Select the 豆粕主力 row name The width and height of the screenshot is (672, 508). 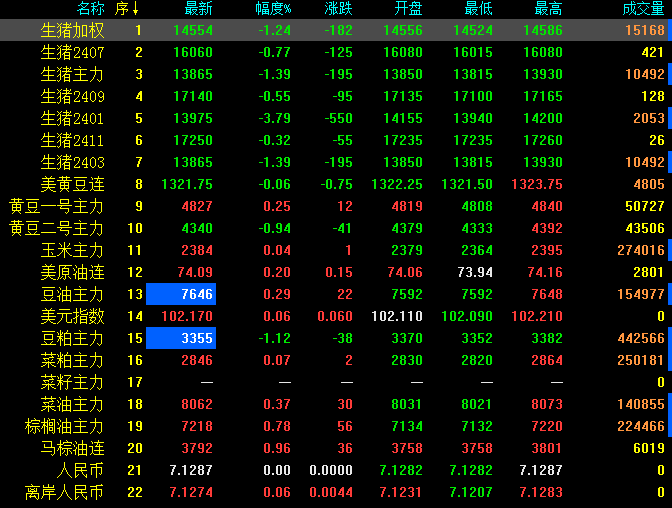click(x=72, y=338)
